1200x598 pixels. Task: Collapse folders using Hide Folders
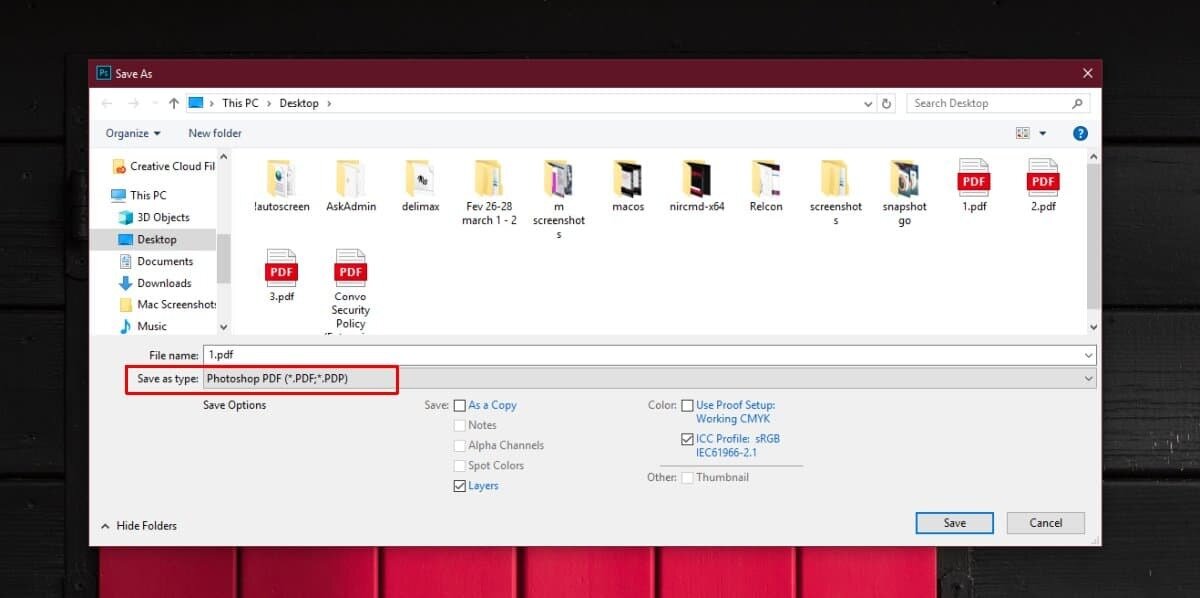(x=139, y=525)
